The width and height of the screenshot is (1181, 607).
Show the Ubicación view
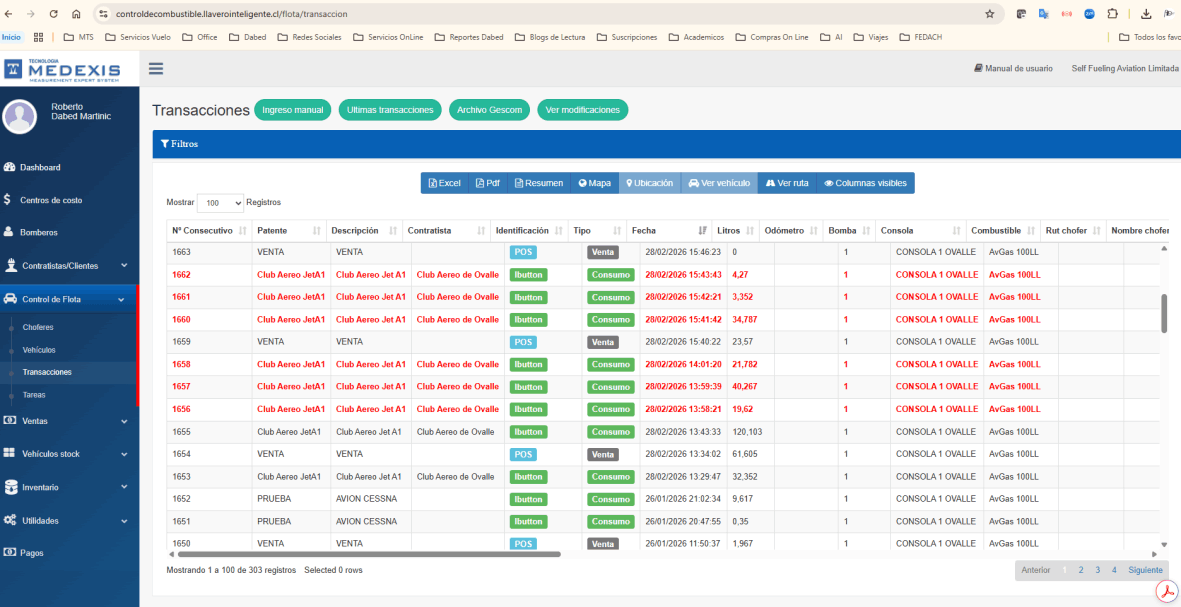coord(650,182)
